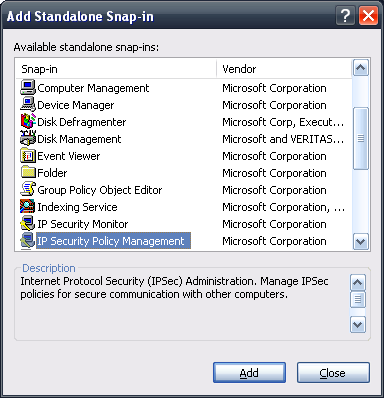Click the Folder snap-in icon
This screenshot has height=398, width=384.
tap(28, 173)
